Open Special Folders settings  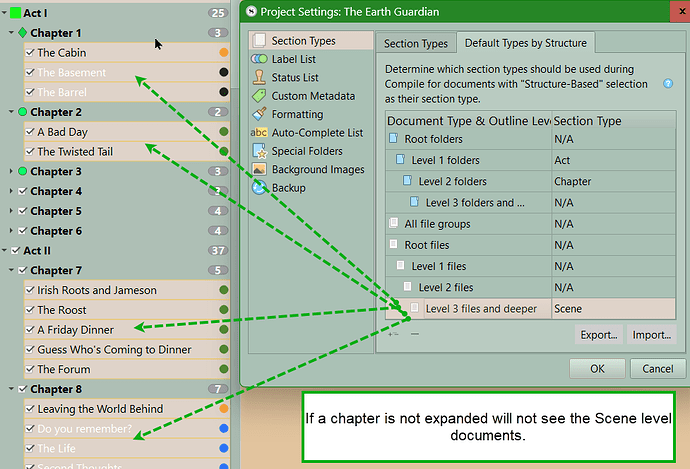point(306,151)
